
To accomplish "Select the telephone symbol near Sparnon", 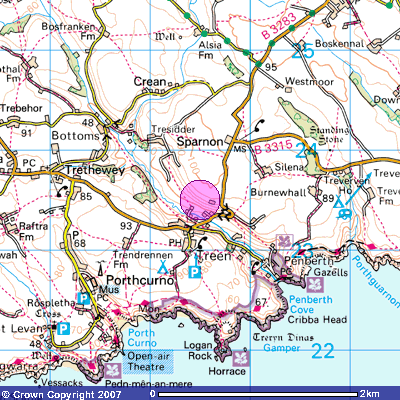I will 259,126.
